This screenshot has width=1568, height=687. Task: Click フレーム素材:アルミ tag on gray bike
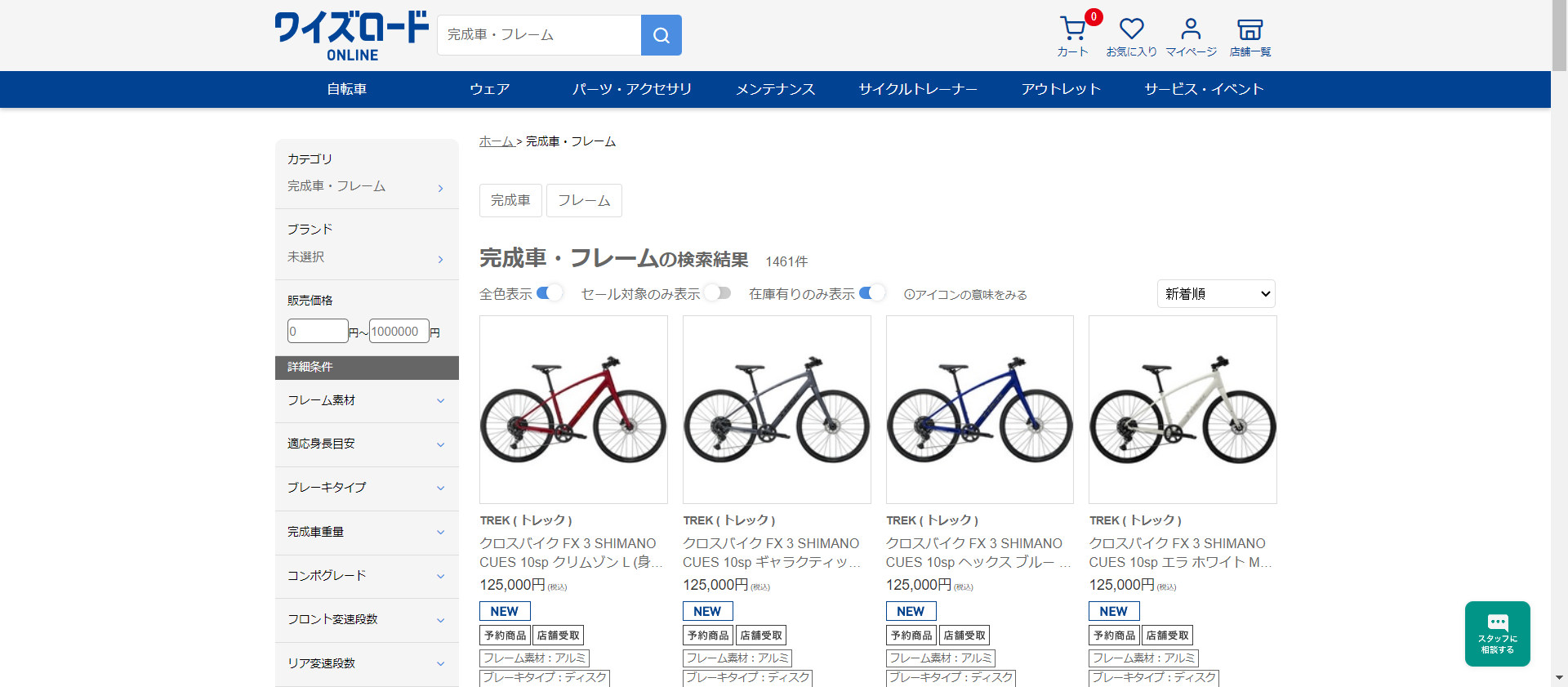tap(737, 658)
